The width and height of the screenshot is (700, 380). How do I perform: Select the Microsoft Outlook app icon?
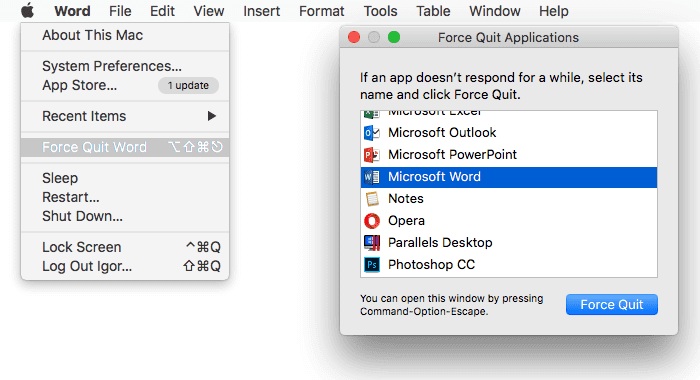371,133
